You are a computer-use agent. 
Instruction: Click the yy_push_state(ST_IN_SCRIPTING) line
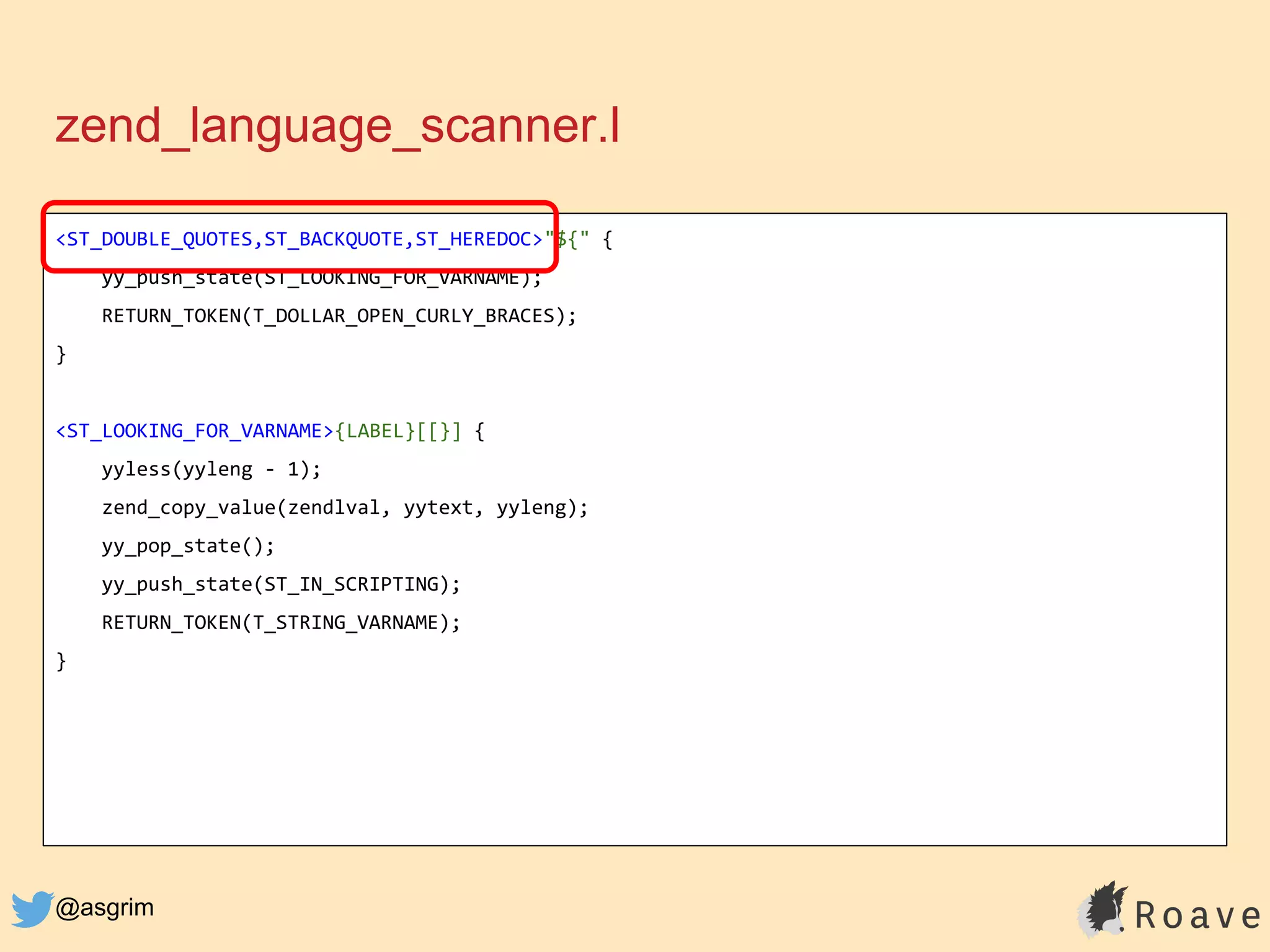click(x=281, y=584)
